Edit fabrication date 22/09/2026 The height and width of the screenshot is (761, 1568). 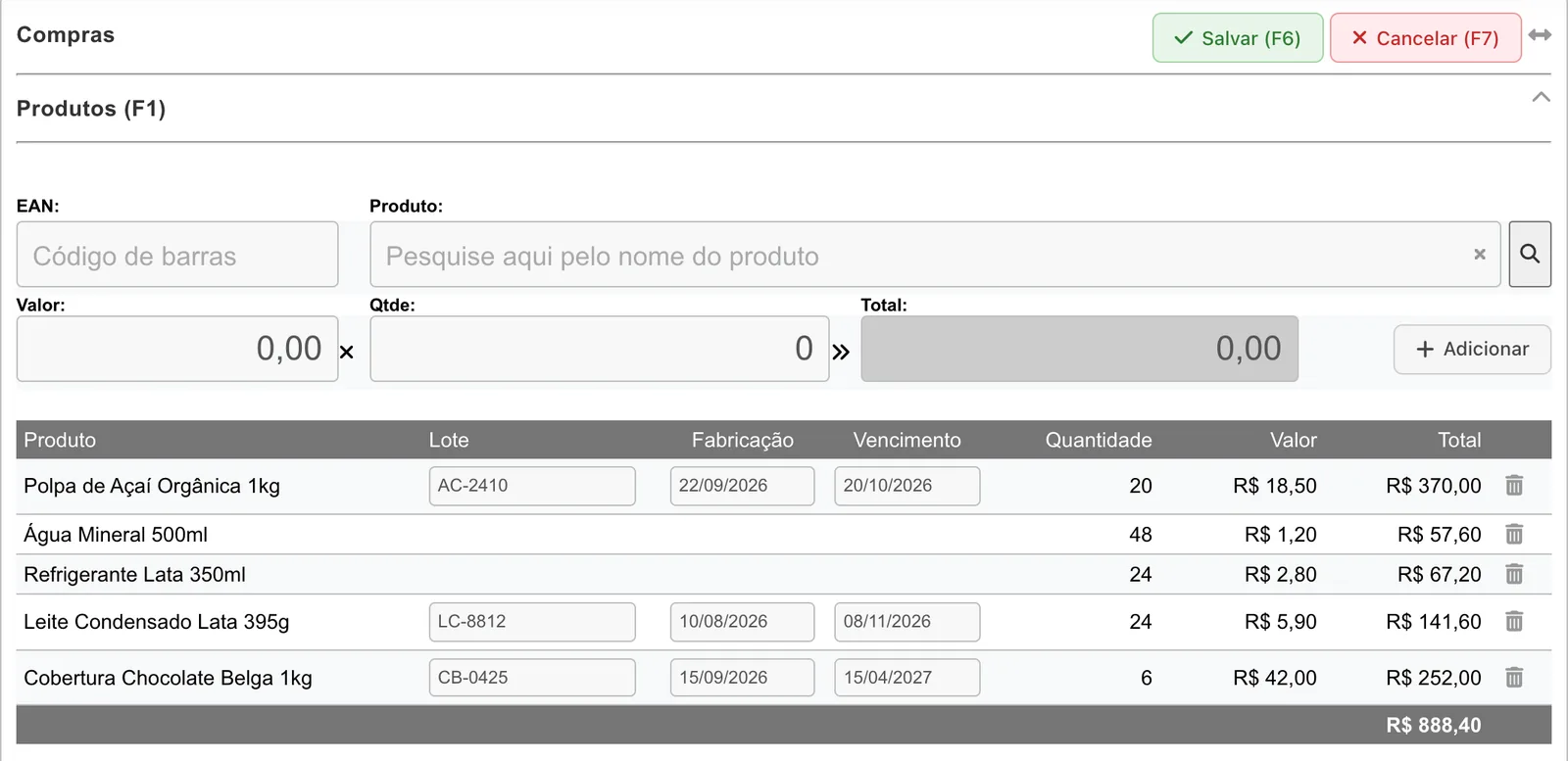(x=742, y=486)
